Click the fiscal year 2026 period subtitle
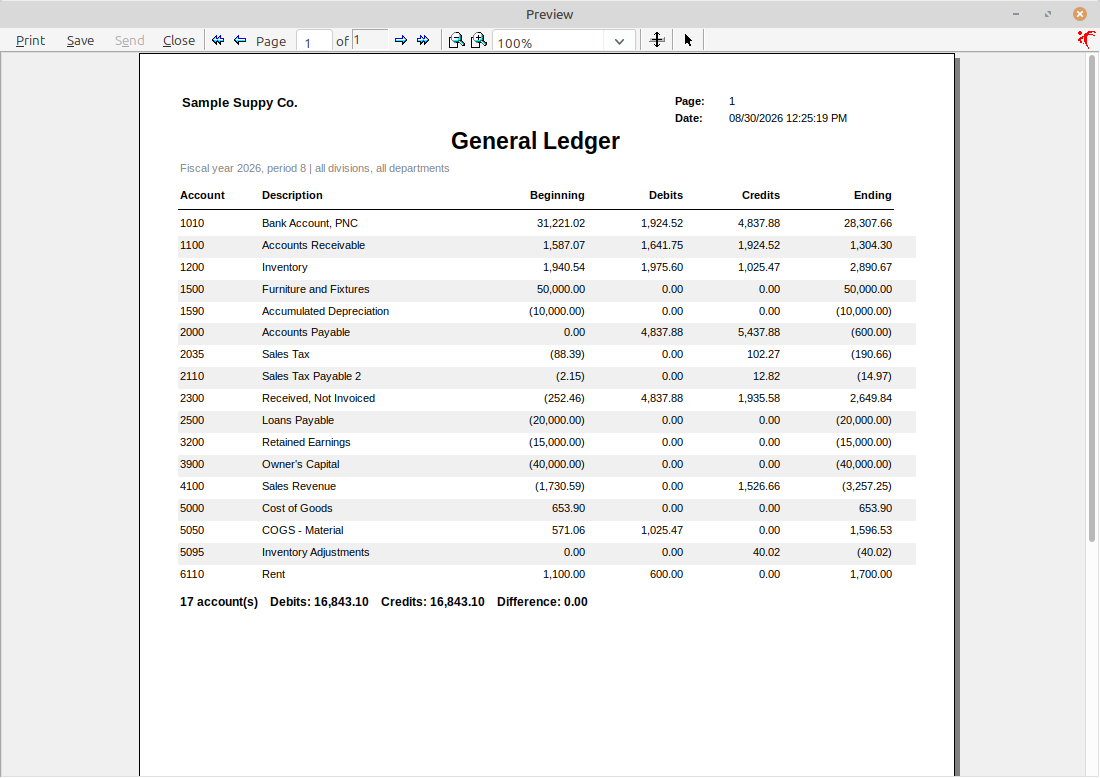Screen dimensions: 1100x778 (x=314, y=168)
